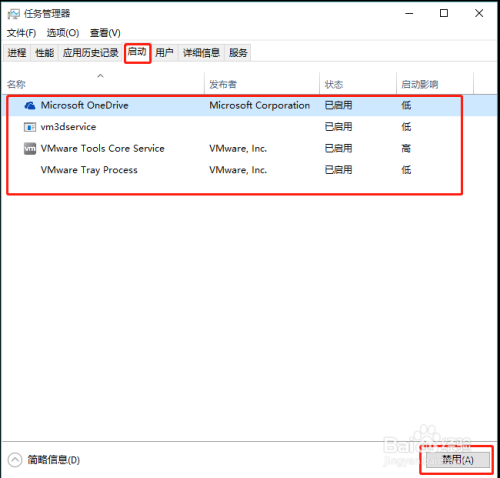The height and width of the screenshot is (478, 500).
Task: Sort by the 发布者 column header
Action: pyautogui.click(x=223, y=85)
